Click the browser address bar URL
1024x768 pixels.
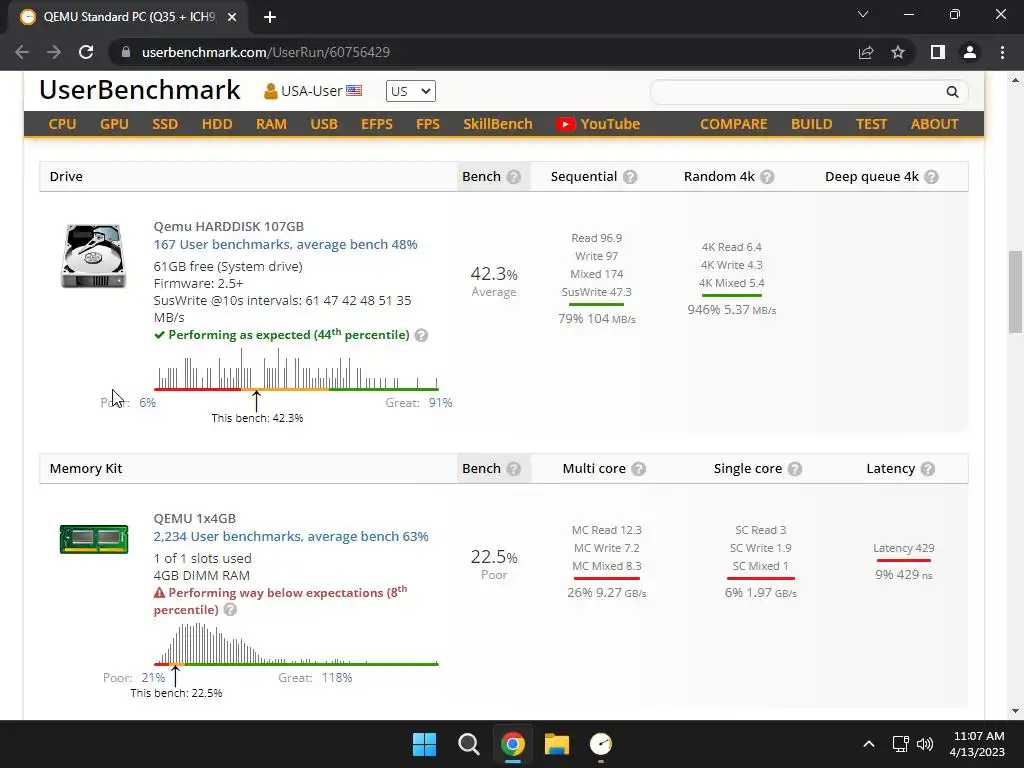click(266, 52)
